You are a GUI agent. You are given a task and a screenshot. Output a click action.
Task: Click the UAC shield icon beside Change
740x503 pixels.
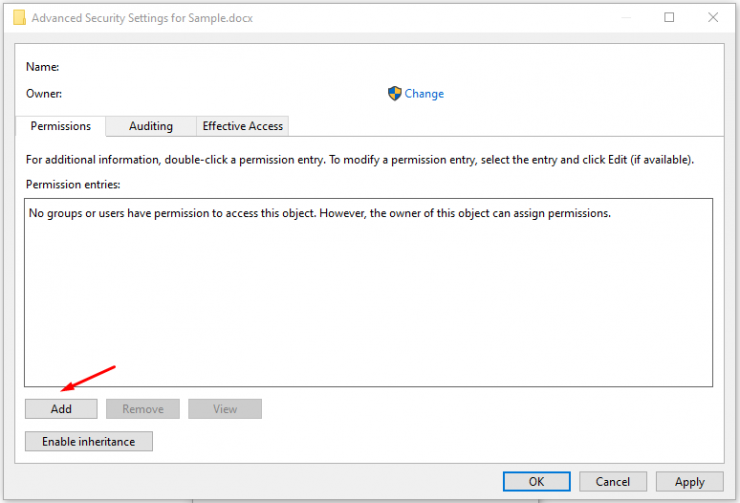tap(395, 93)
